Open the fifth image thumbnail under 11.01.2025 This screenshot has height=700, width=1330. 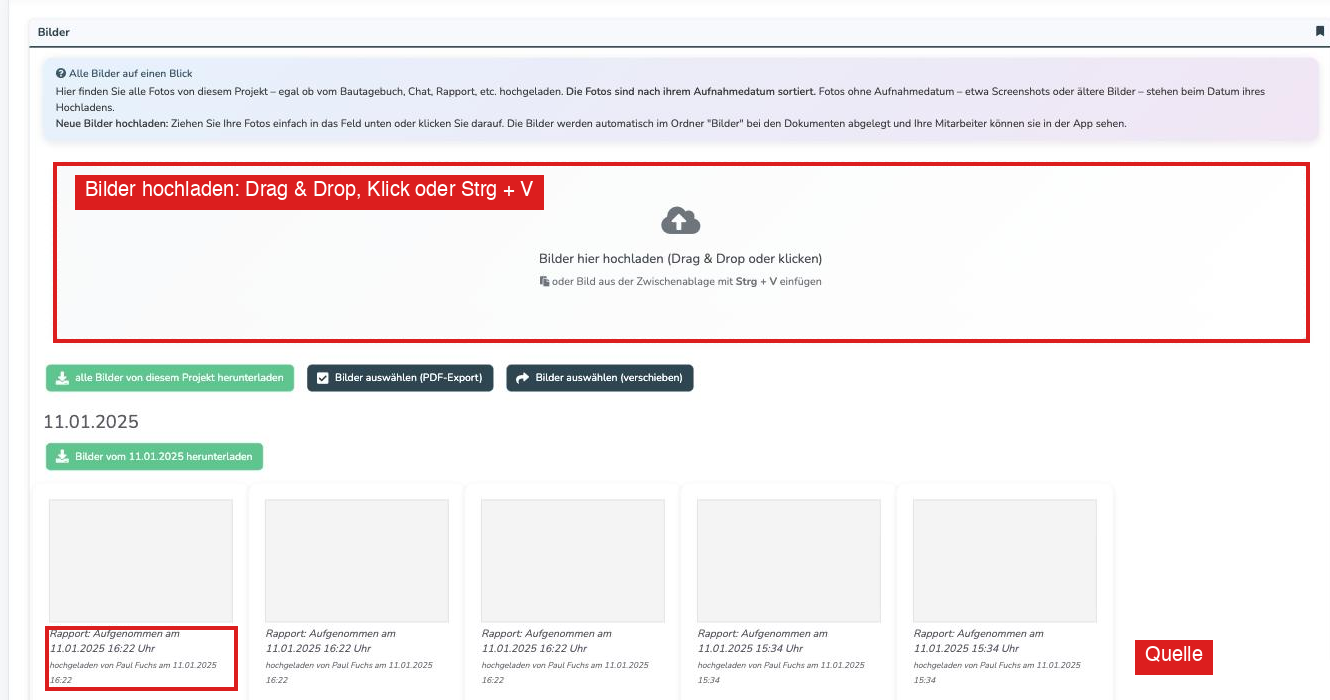[1005, 561]
